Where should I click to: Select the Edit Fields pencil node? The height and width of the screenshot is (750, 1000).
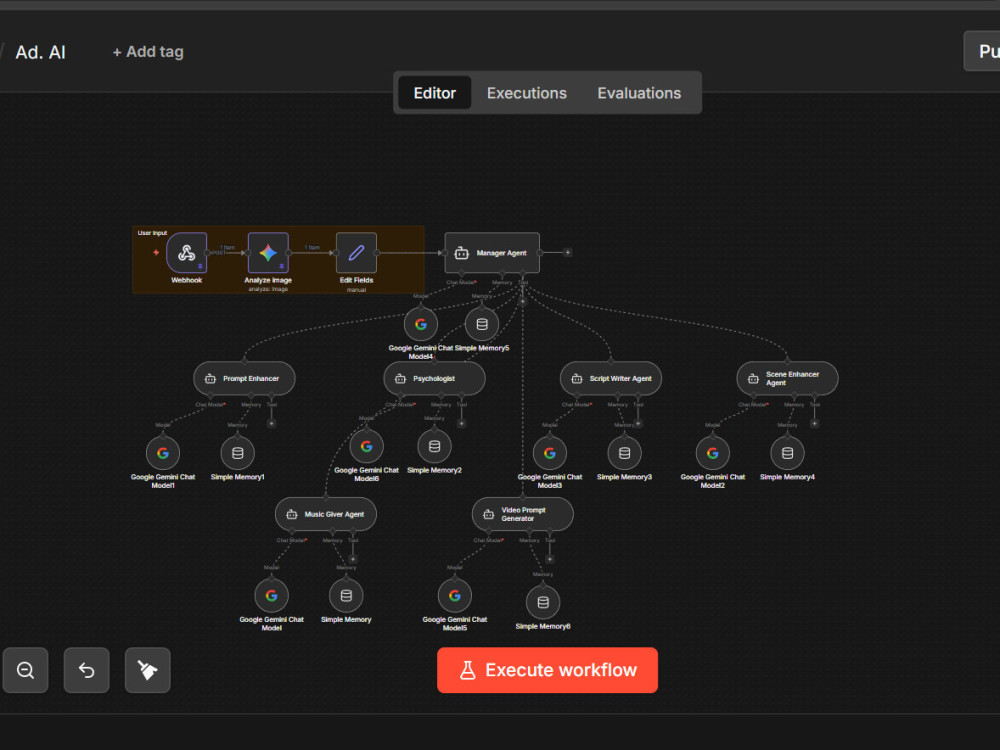(x=356, y=253)
